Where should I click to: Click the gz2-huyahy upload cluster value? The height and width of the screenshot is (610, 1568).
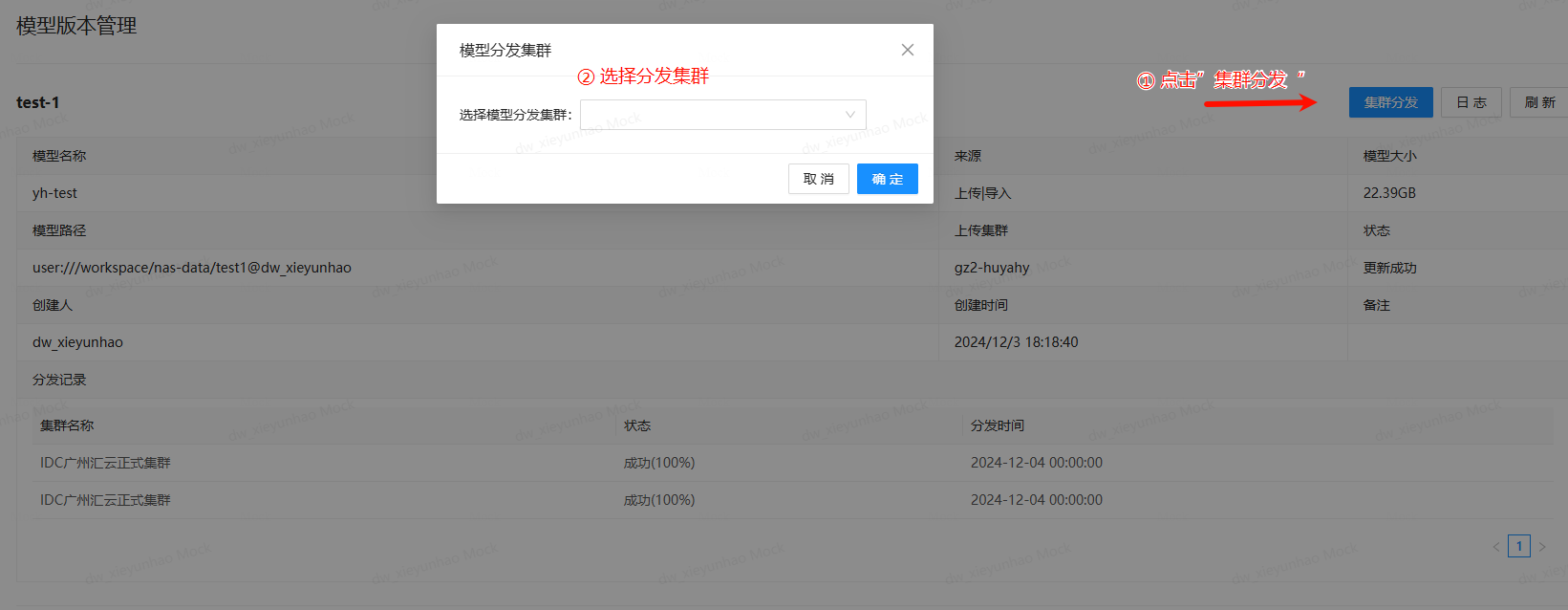coord(991,268)
